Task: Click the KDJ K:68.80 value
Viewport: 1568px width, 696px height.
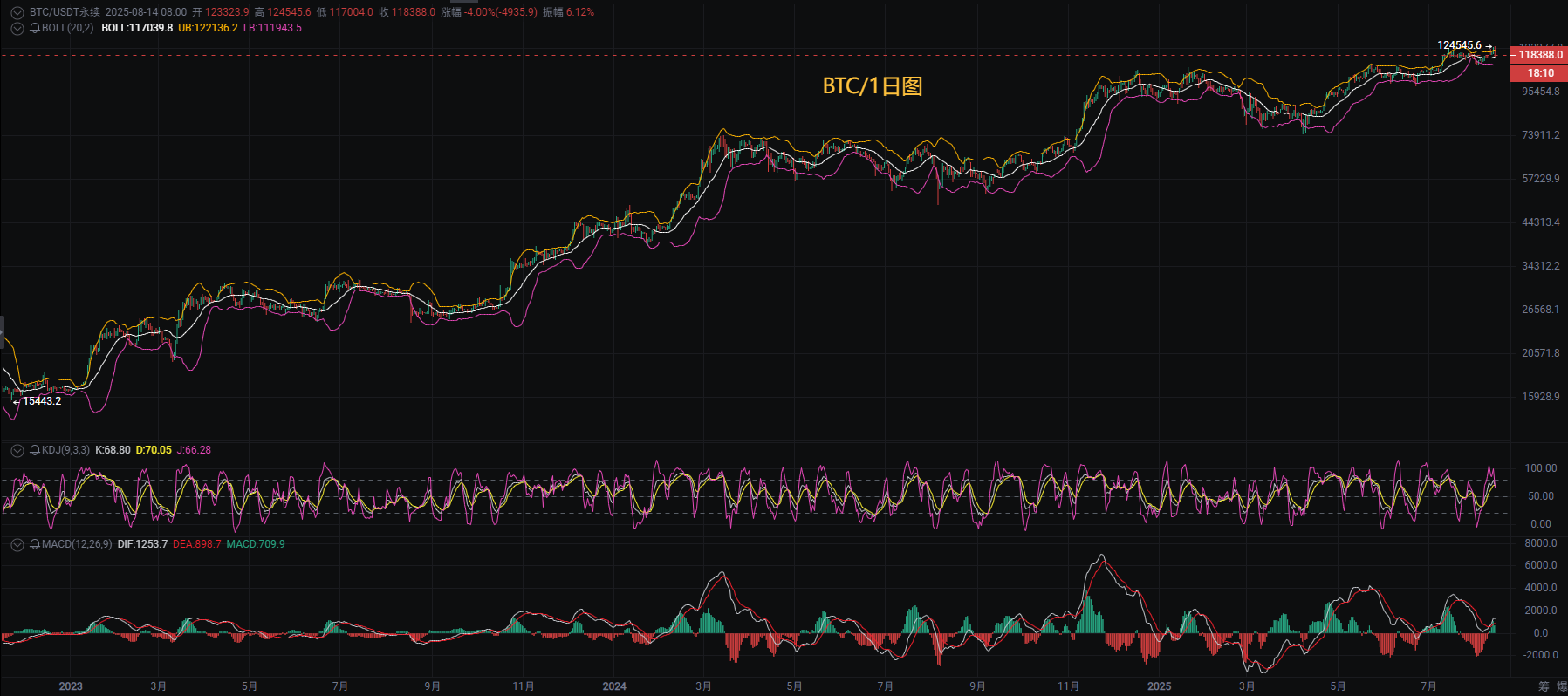Action: tap(113, 450)
